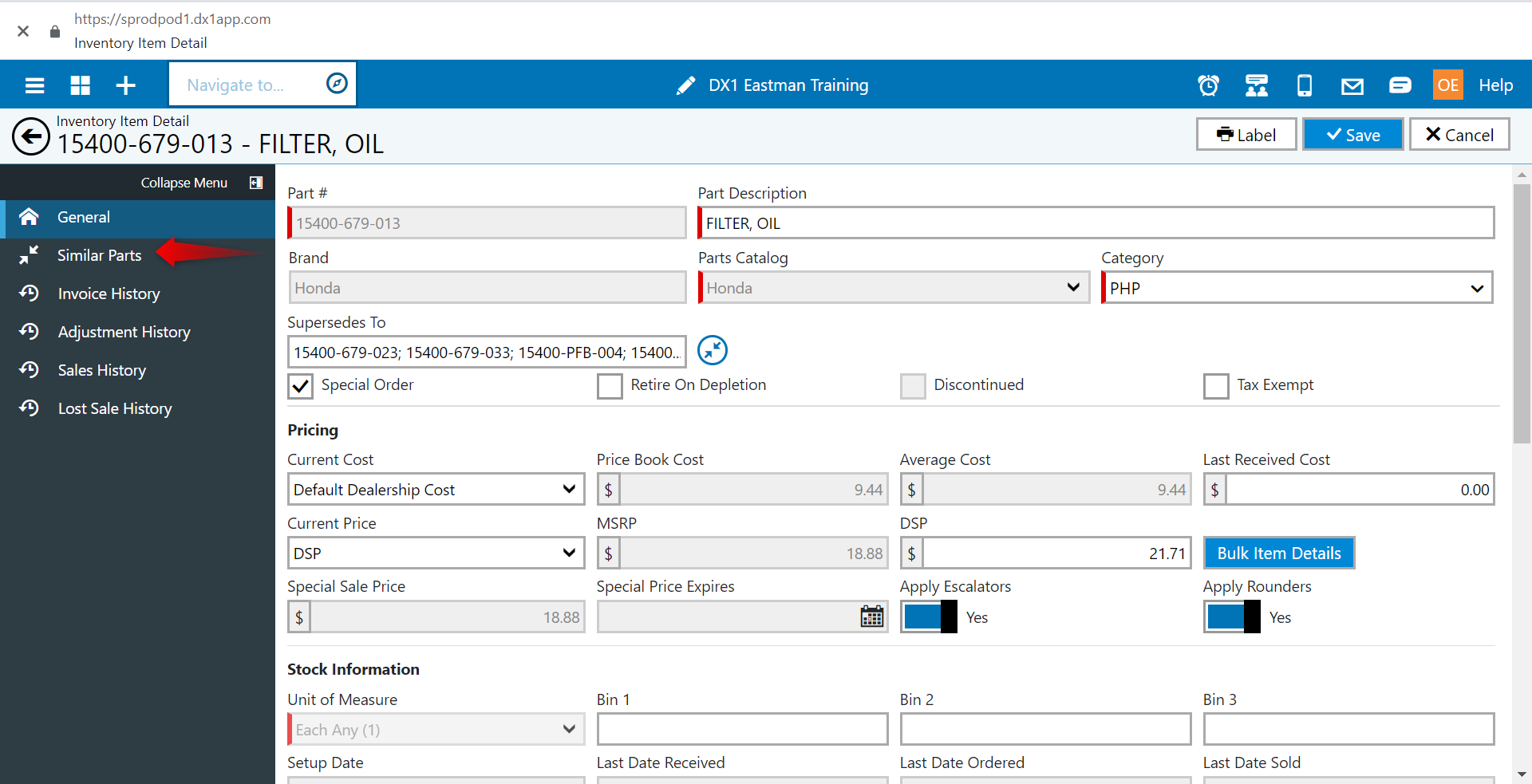Click the pencil edit icon by dealership name
Screen dimensions: 1532x784
click(685, 85)
